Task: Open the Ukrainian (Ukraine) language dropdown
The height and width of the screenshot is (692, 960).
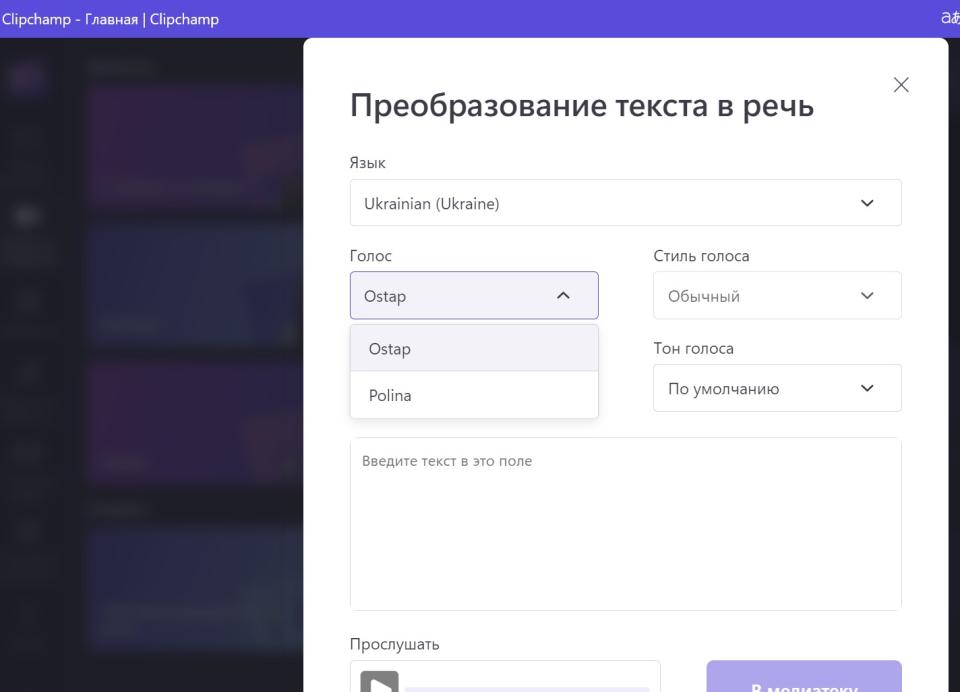Action: pos(625,204)
